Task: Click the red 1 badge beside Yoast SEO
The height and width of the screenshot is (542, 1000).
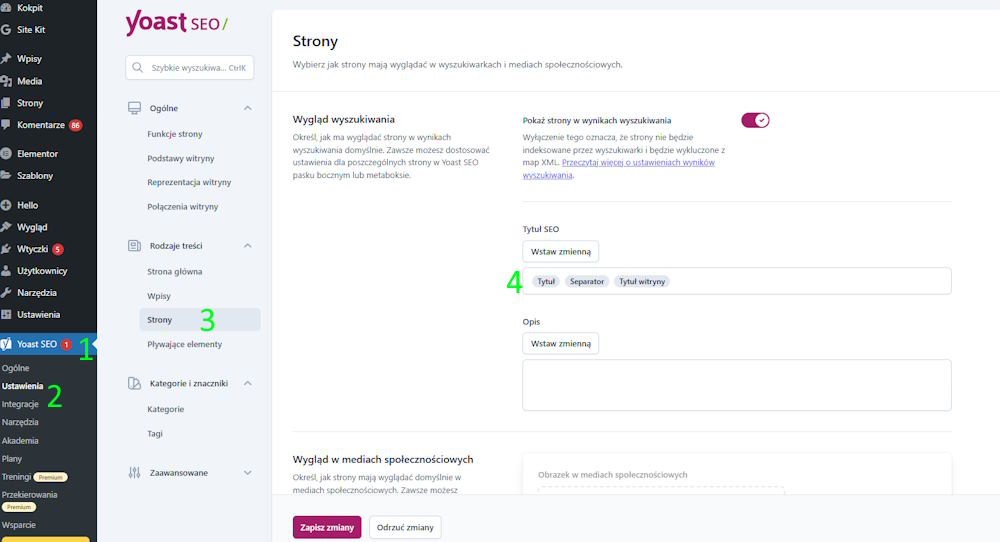Action: click(66, 344)
